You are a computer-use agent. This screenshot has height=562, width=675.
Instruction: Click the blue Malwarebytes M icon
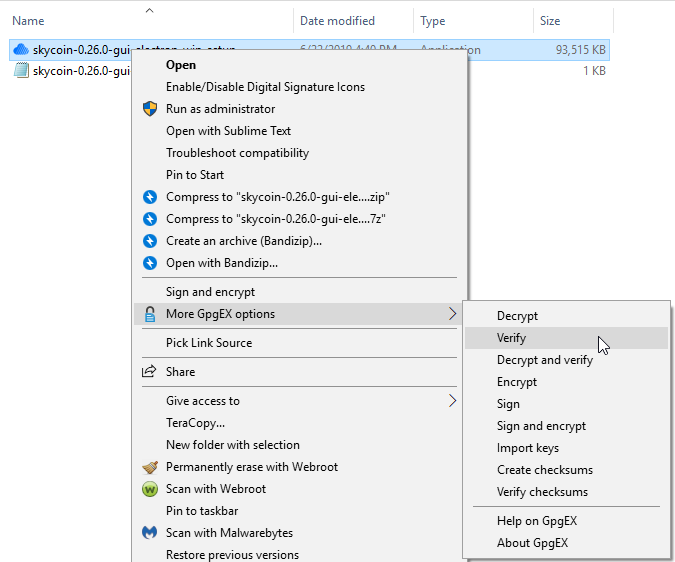click(149, 533)
